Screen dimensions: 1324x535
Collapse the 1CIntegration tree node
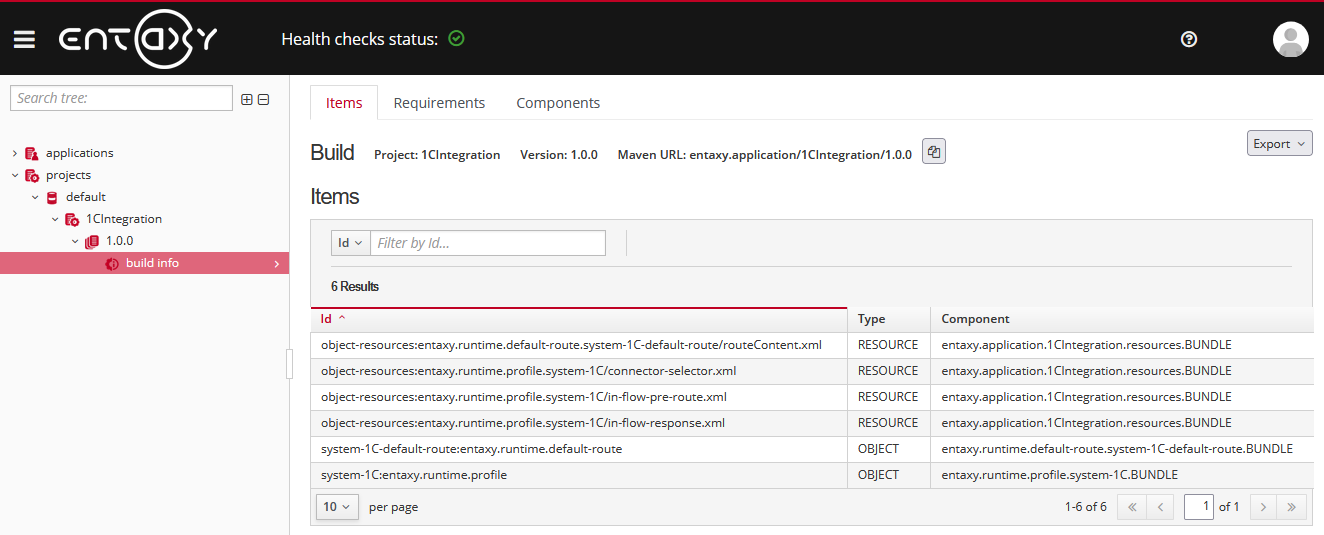pos(55,219)
